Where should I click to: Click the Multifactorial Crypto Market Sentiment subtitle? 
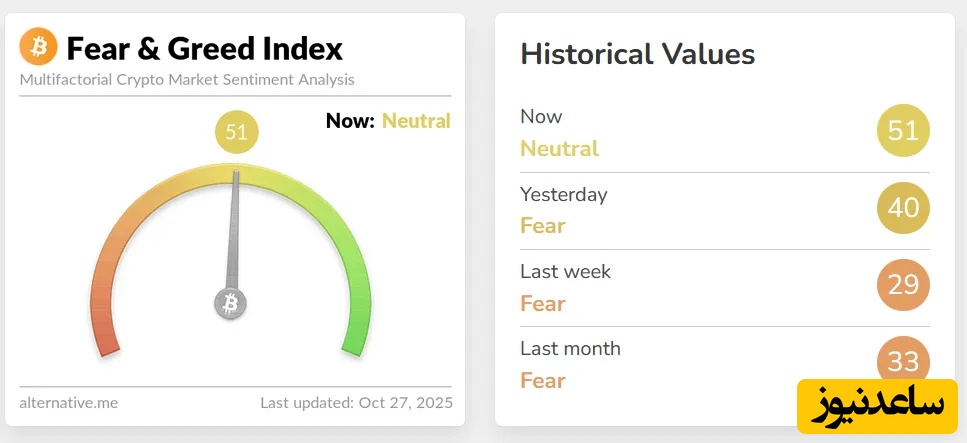click(187, 79)
